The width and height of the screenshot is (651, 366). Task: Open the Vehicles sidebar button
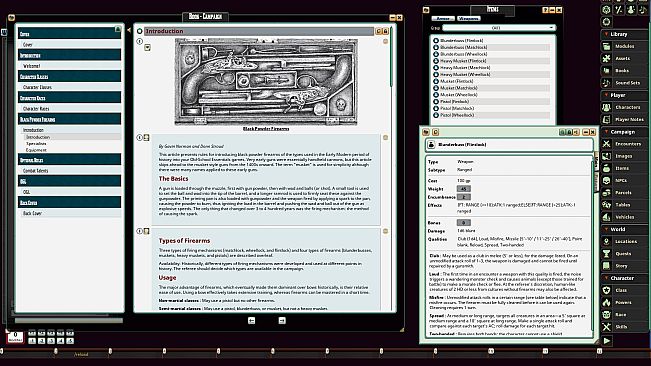tap(624, 217)
